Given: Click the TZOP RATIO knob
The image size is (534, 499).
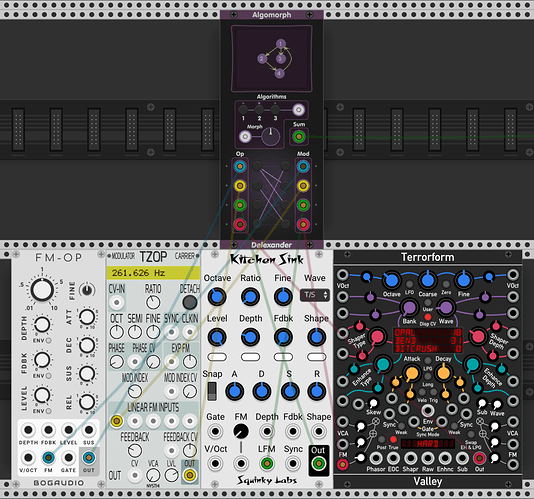Looking at the screenshot, I should coord(153,302).
